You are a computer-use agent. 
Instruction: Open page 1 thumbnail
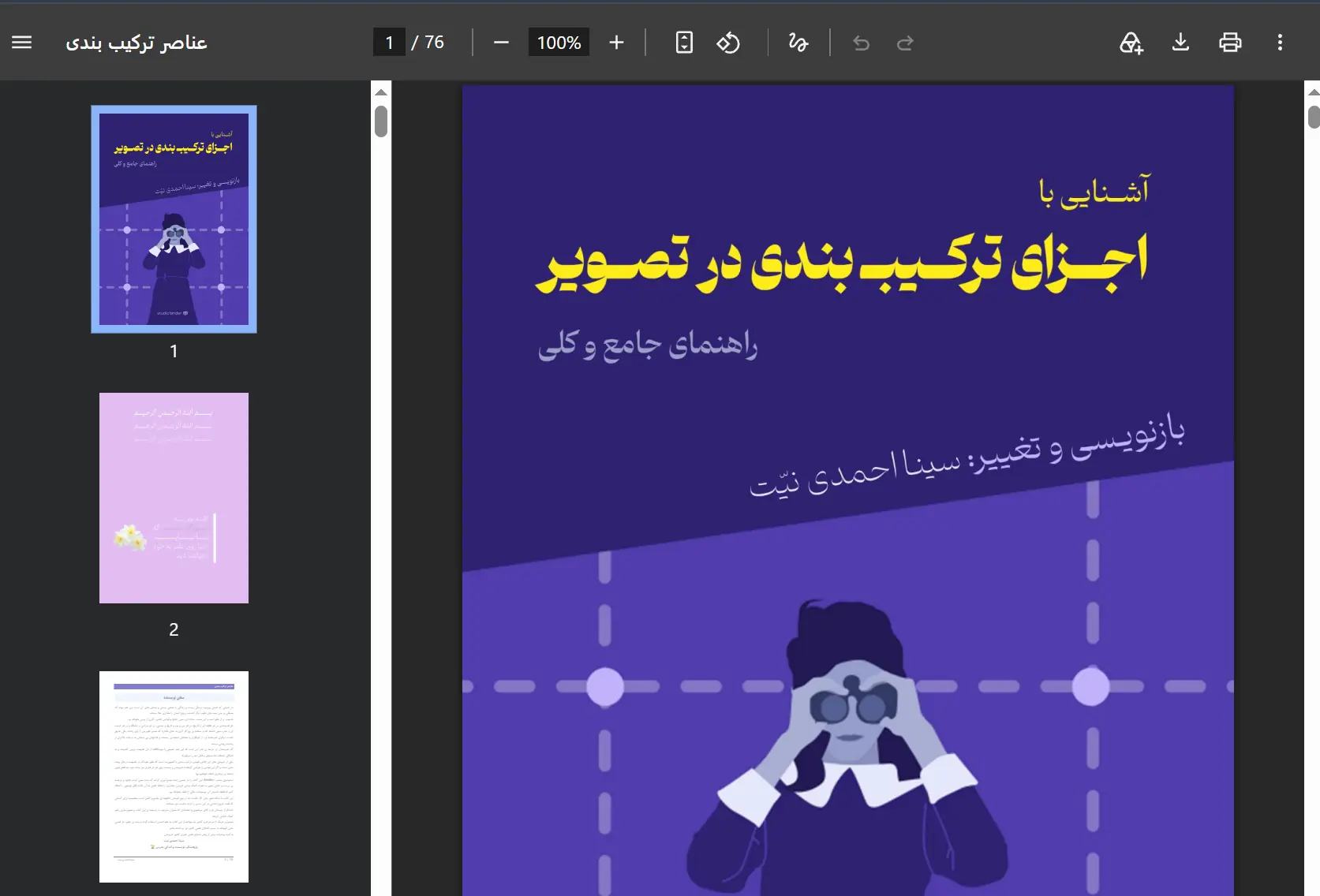(174, 219)
